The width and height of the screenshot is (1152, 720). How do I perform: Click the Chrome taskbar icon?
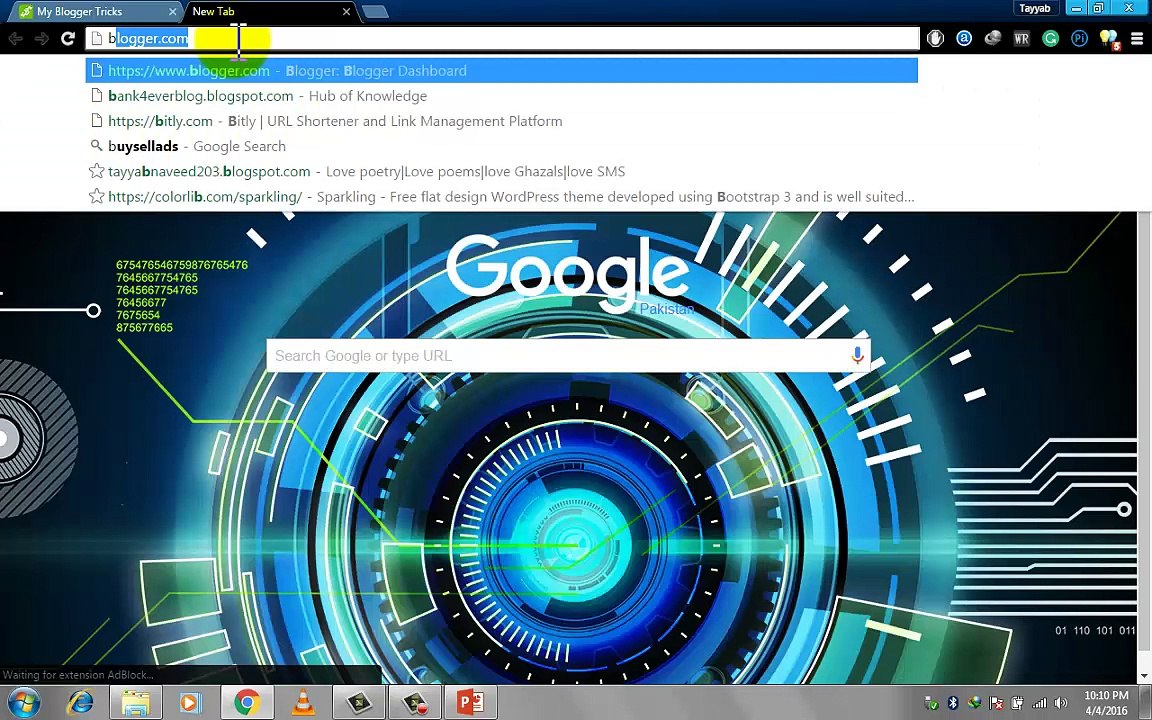pos(247,703)
